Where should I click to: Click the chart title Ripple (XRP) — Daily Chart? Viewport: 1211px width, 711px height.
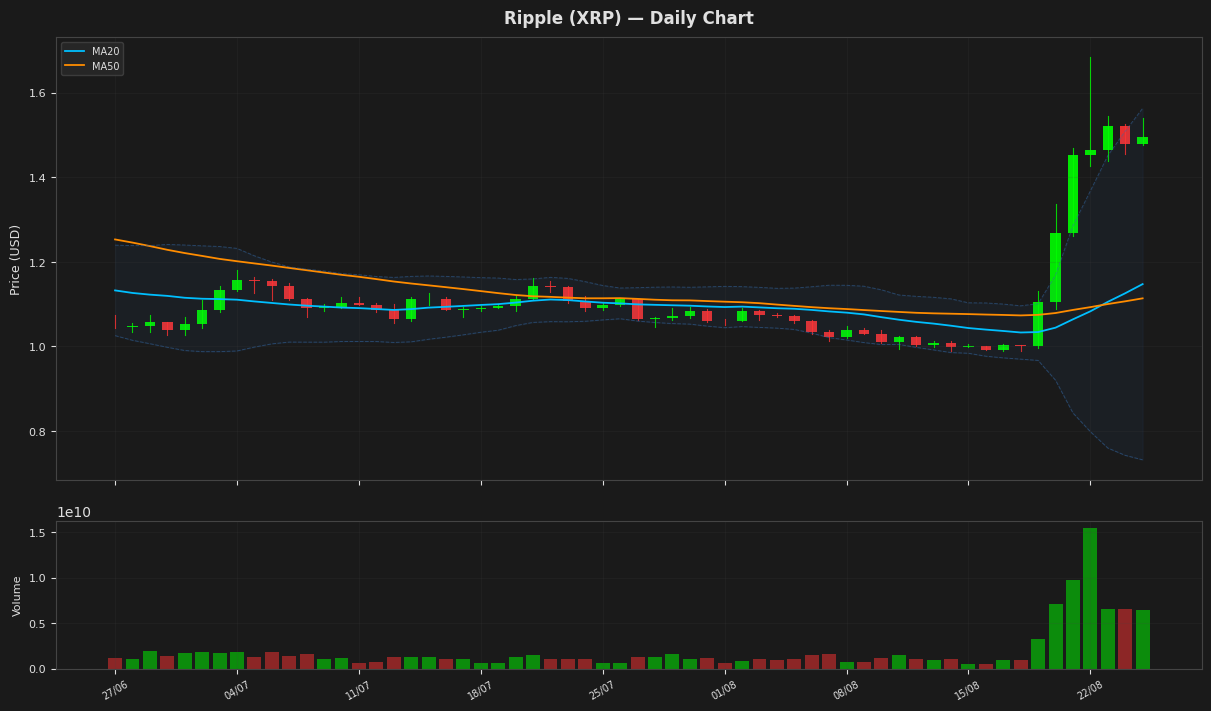click(x=628, y=18)
